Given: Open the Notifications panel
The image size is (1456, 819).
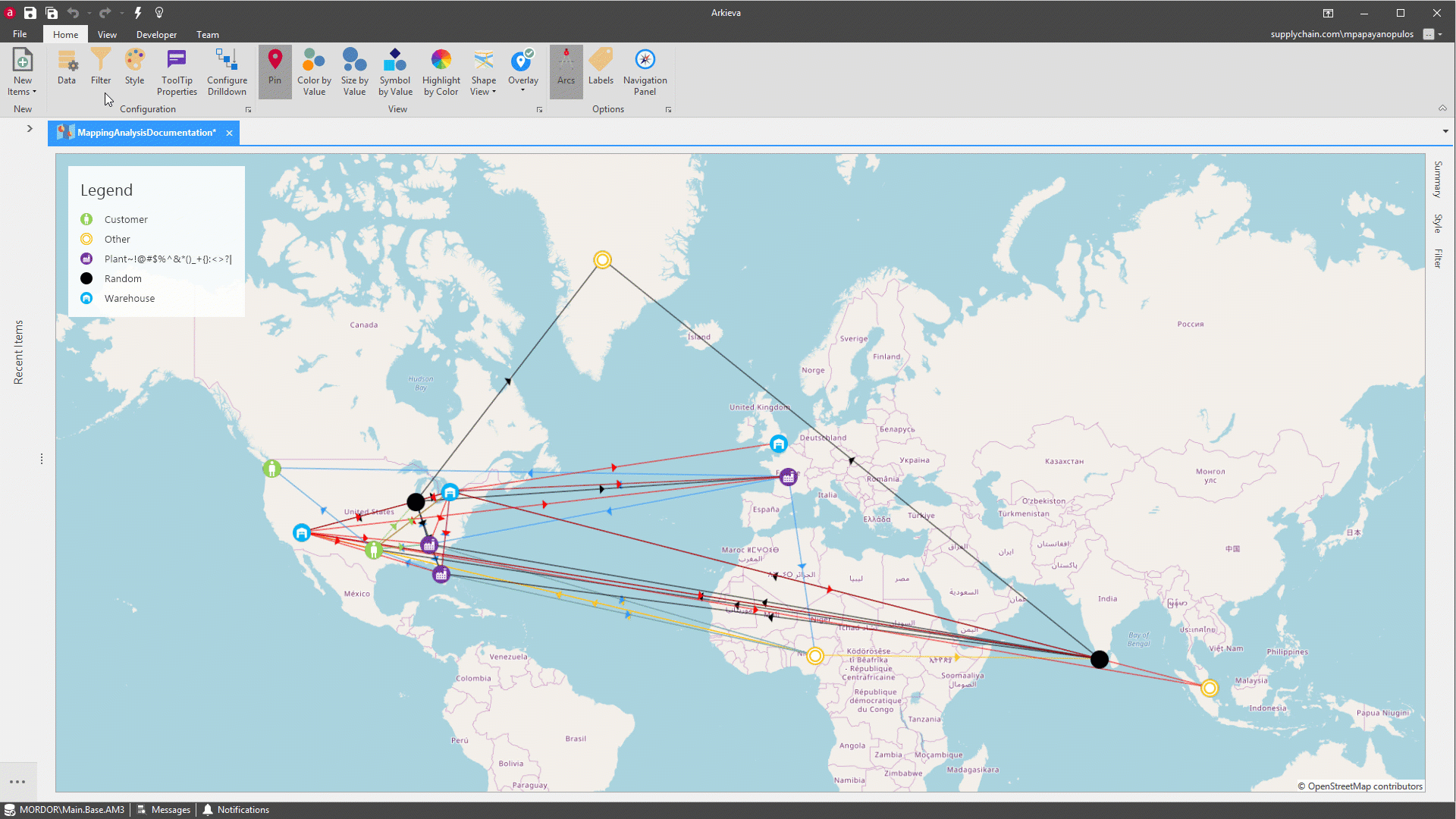Looking at the screenshot, I should coord(236,810).
